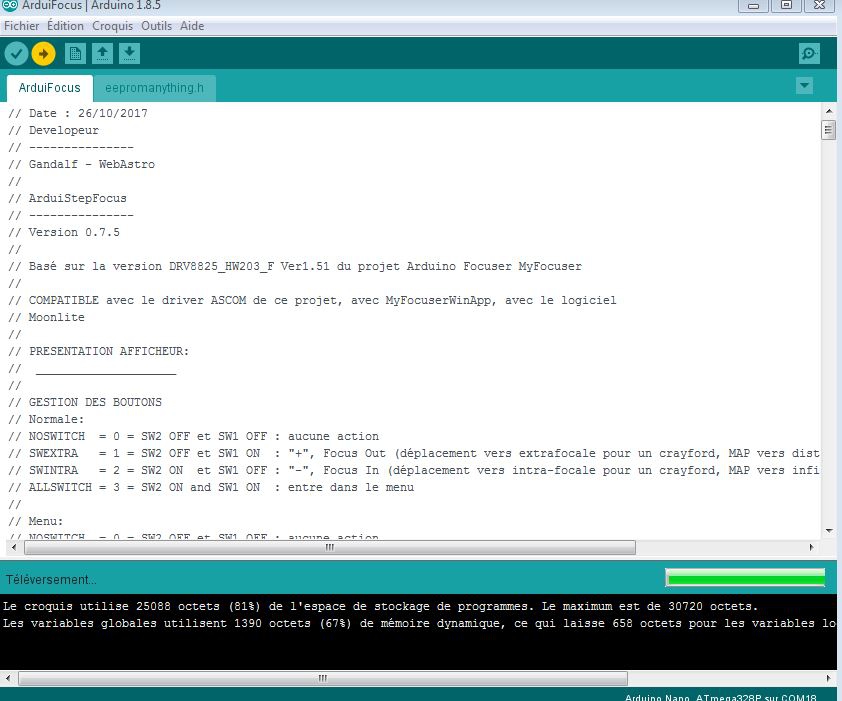Image resolution: width=842 pixels, height=701 pixels.
Task: Switch to the ArduiFocus tab
Action: click(x=49, y=88)
